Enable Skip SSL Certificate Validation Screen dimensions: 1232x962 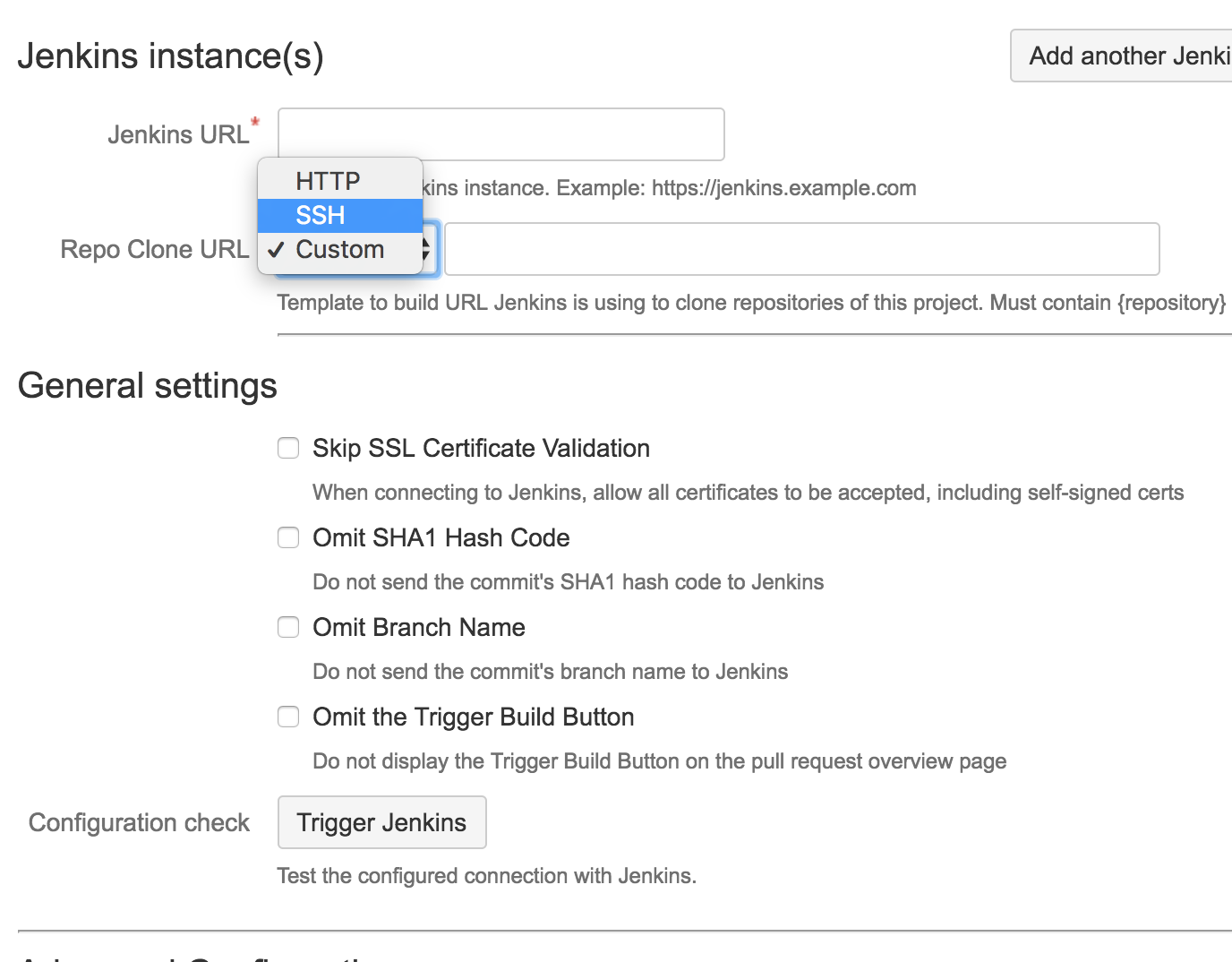coord(287,448)
